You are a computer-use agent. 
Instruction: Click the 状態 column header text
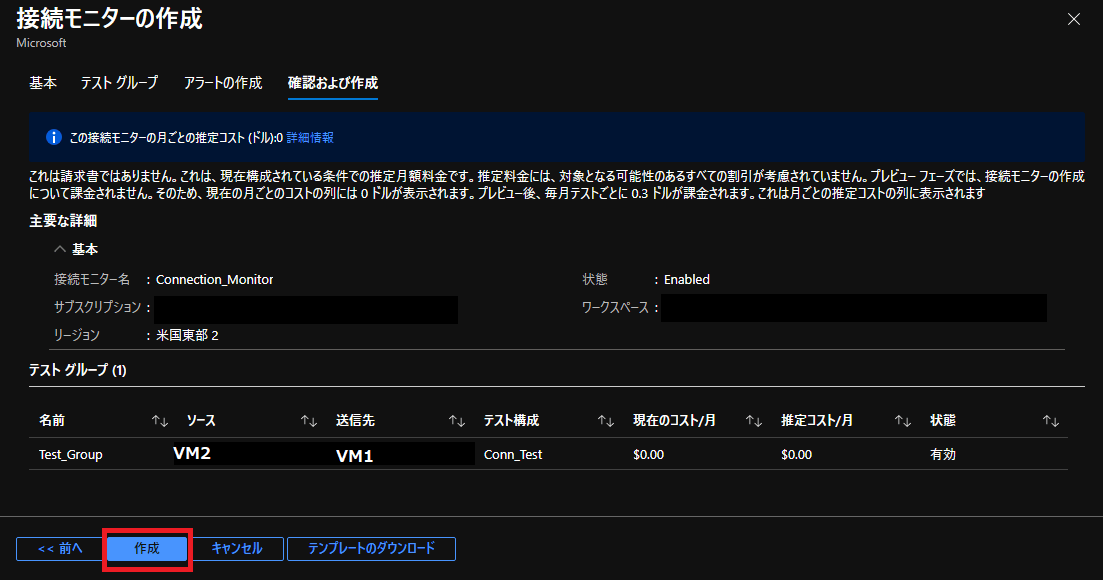[943, 420]
